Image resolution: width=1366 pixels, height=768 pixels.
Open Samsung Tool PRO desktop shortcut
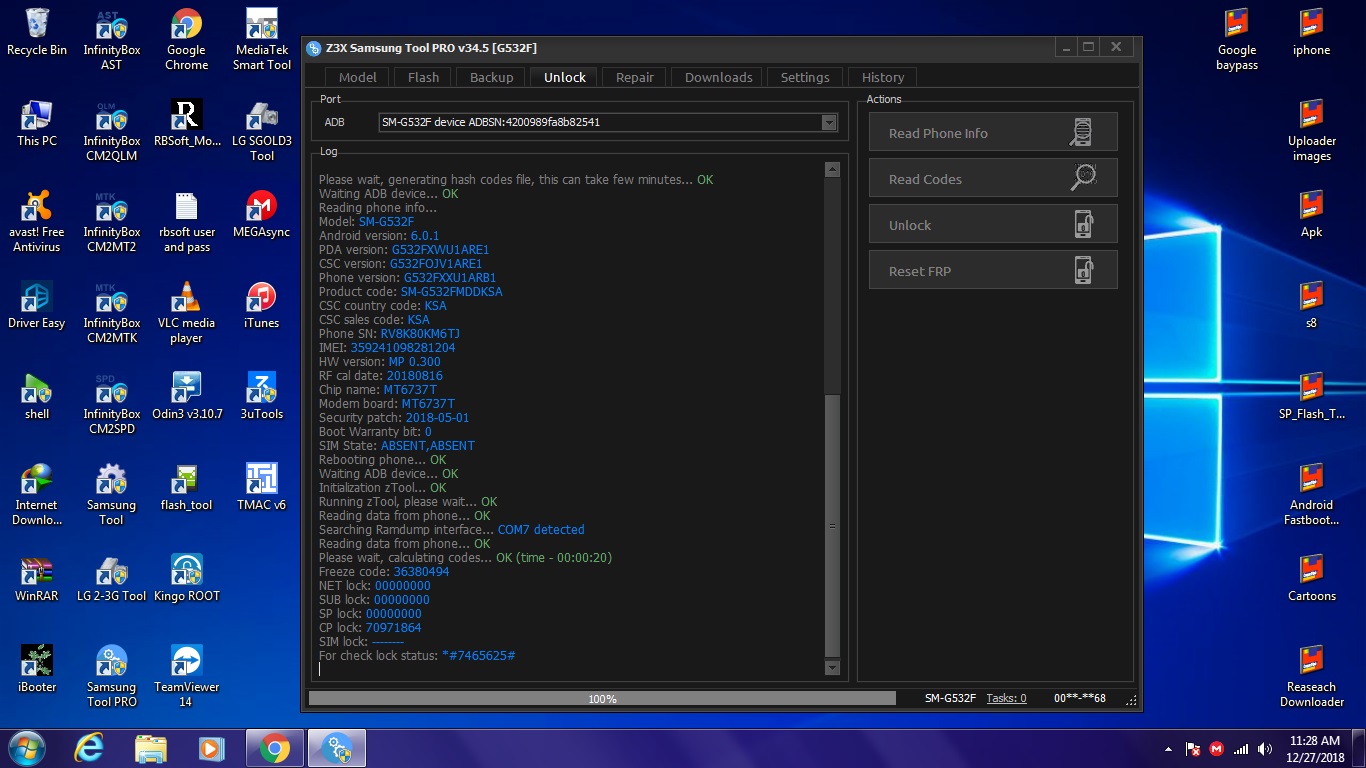111,677
